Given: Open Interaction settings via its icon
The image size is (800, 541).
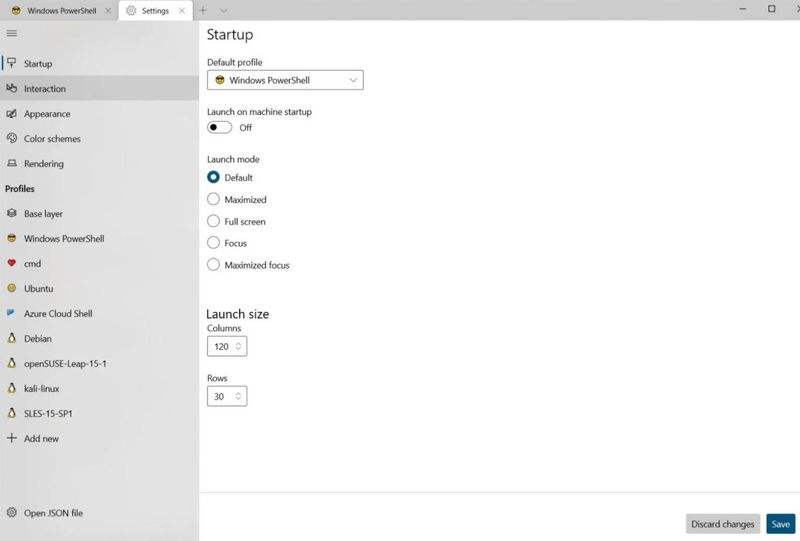Looking at the screenshot, I should pyautogui.click(x=12, y=88).
